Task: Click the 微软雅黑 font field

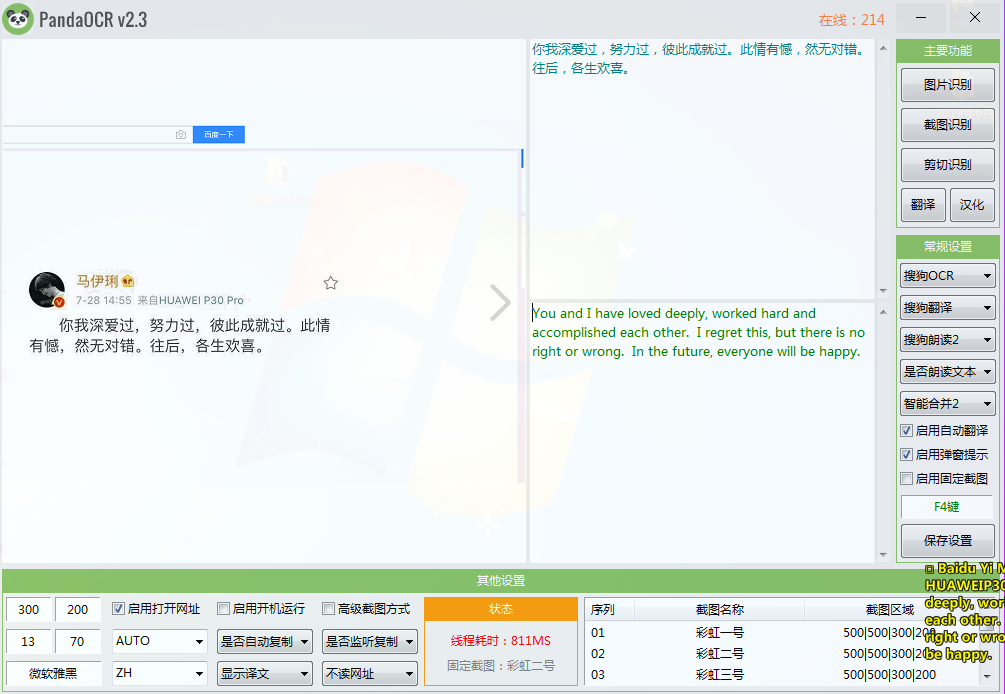Action: pos(53,673)
